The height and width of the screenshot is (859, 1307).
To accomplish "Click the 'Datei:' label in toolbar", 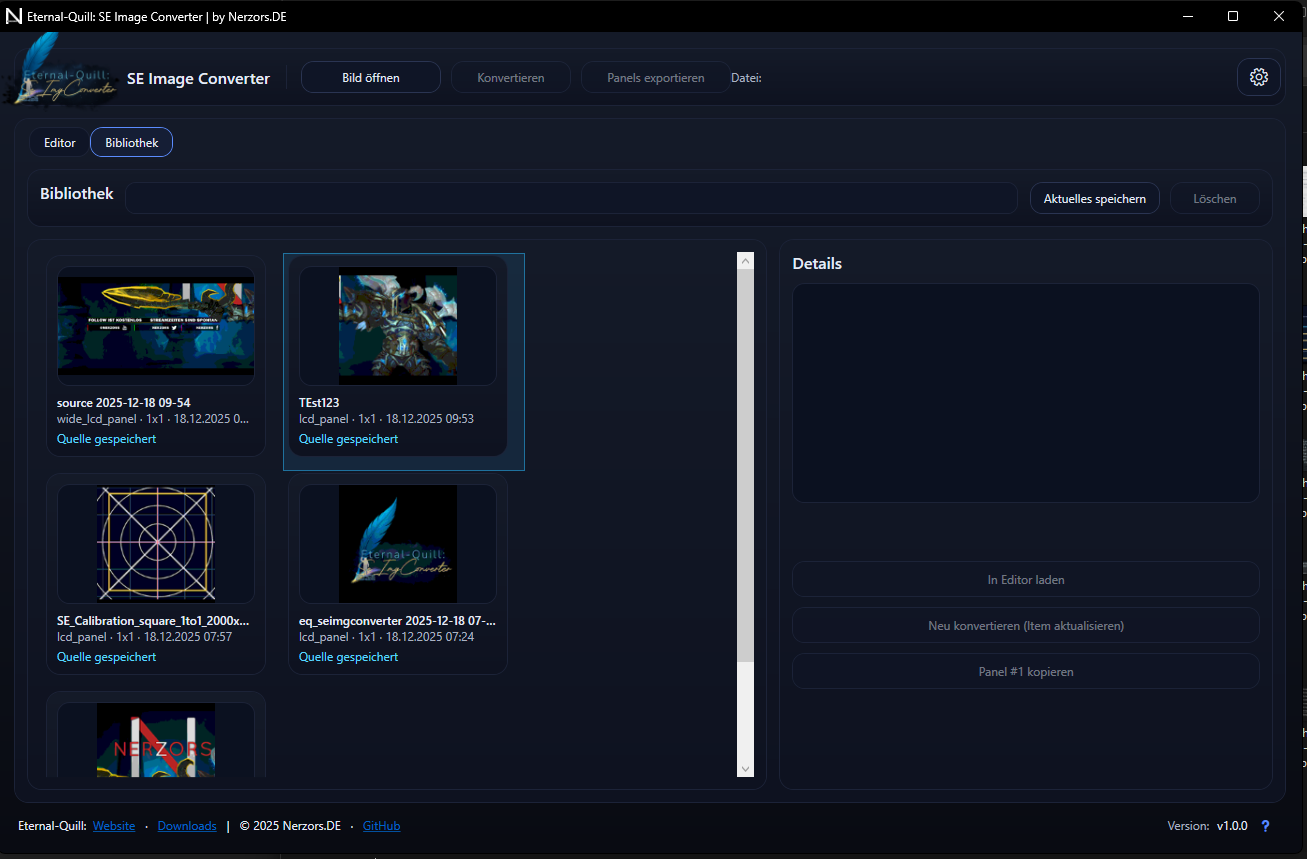I will 746,78.
